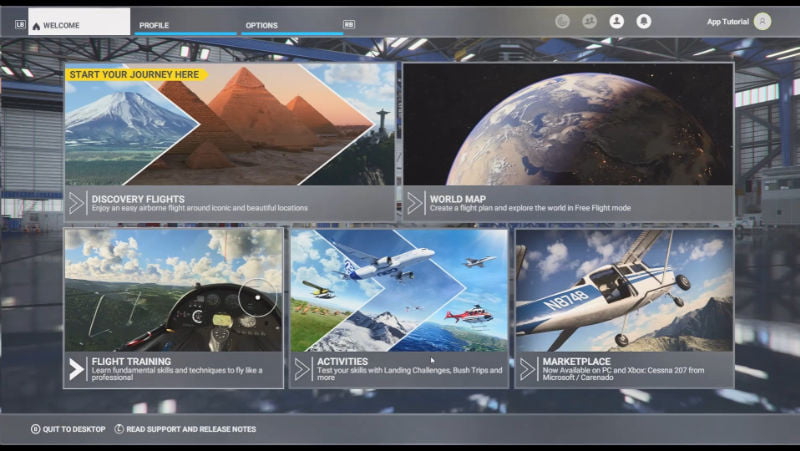Click the Discovery Flights arrow icon

(x=77, y=204)
